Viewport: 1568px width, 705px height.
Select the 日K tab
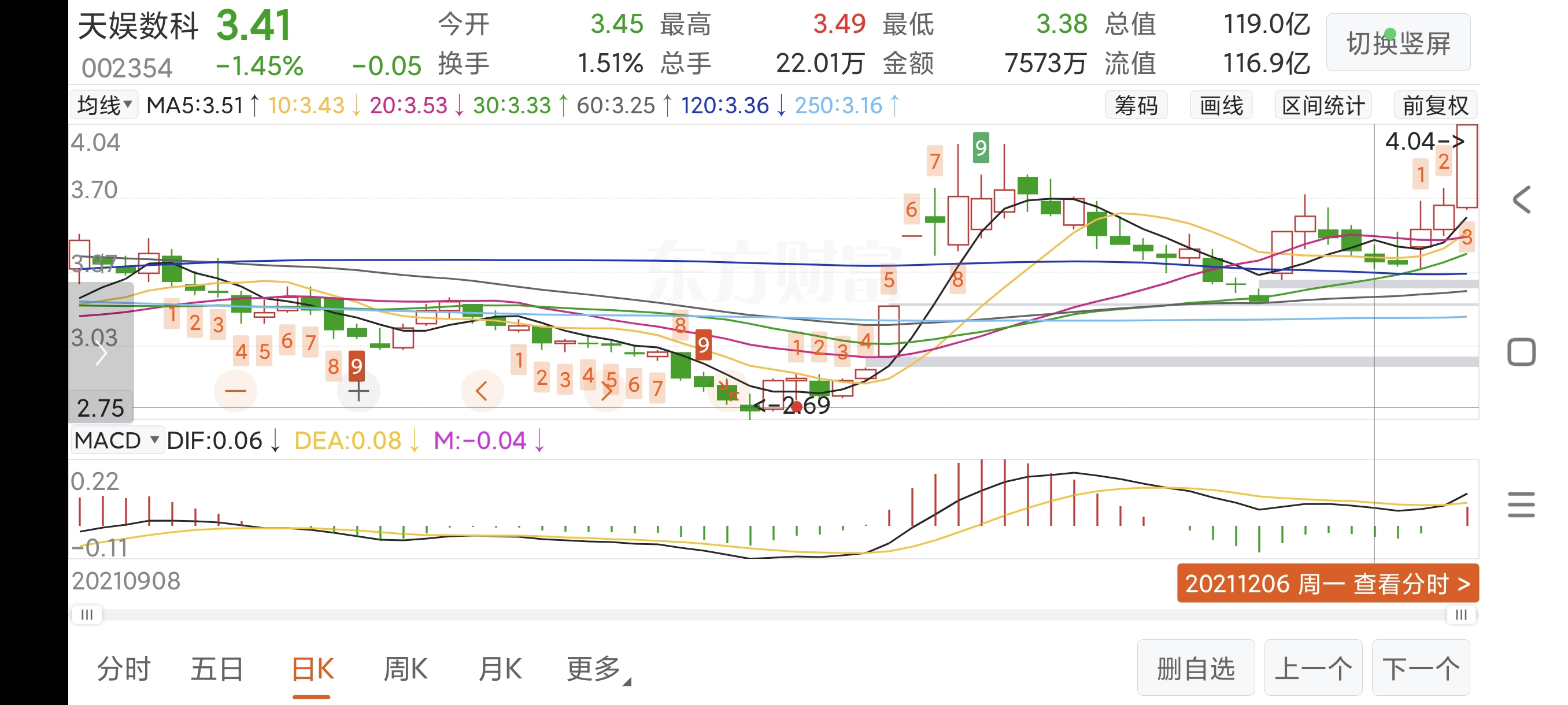312,669
